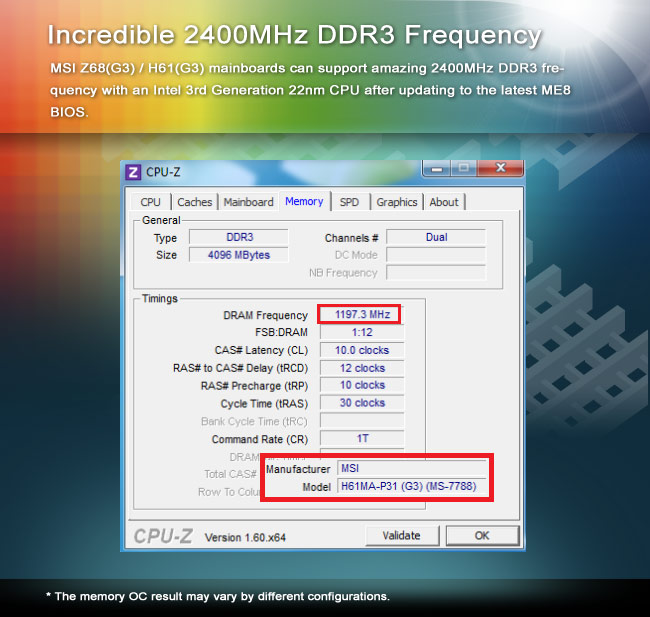Switch to the Graphics tab
Viewport: 650px width, 617px height.
397,202
